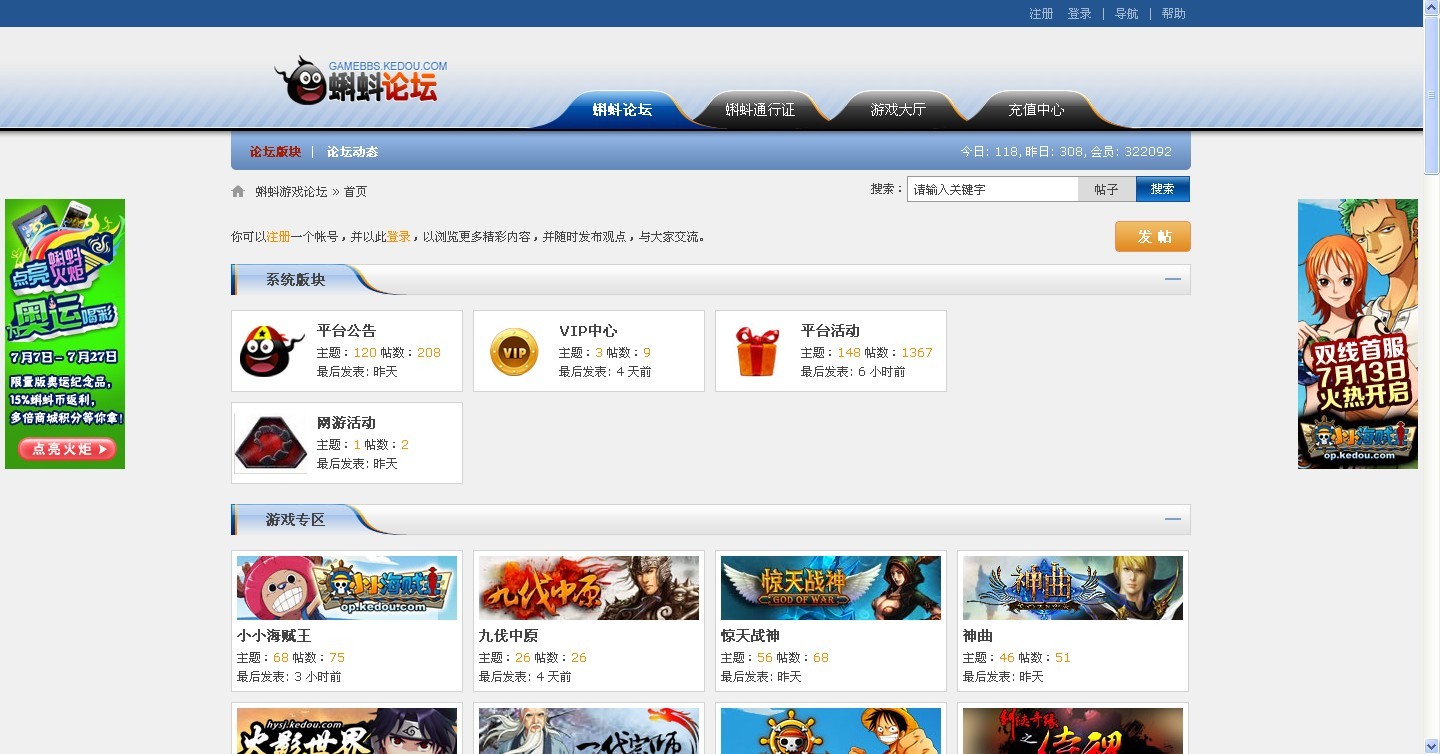This screenshot has height=754, width=1440.
Task: Open the home icon in breadcrumb
Action: [x=238, y=191]
